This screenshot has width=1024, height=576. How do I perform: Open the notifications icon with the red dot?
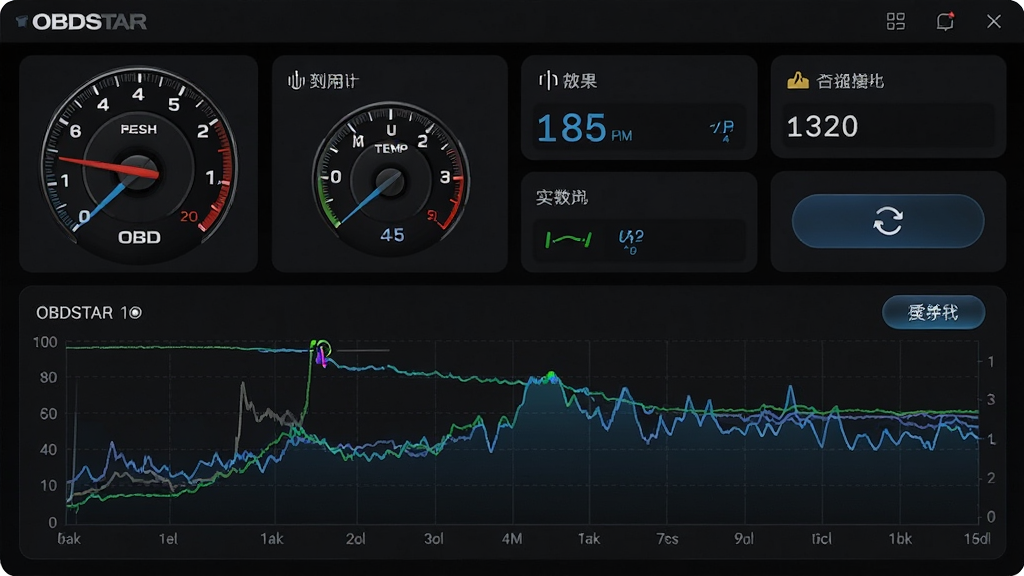(945, 22)
